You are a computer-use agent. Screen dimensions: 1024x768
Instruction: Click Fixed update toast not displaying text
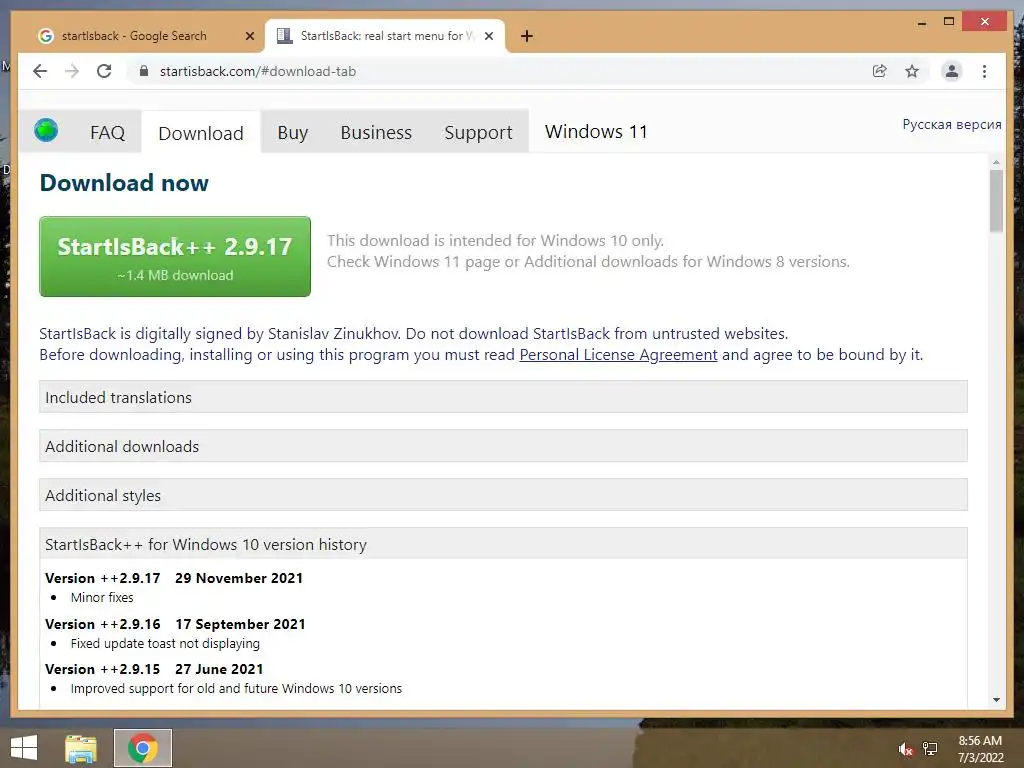coord(165,643)
